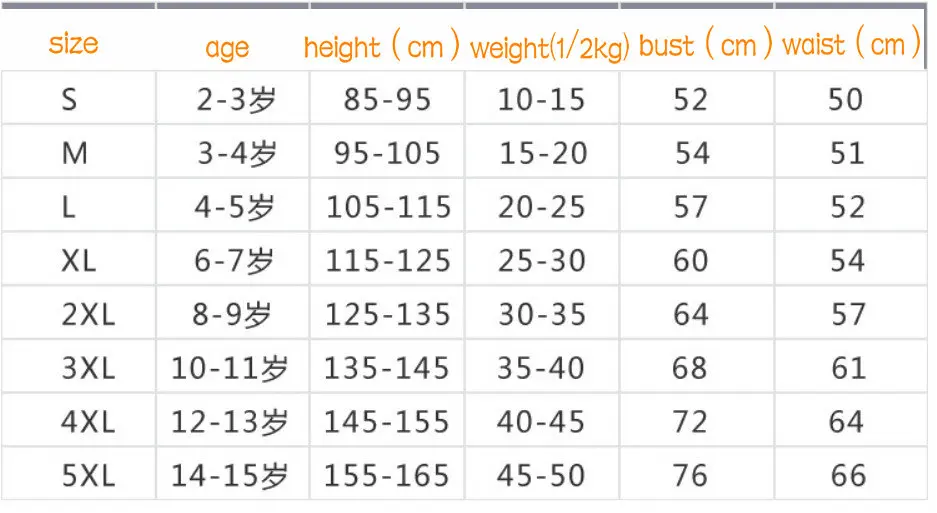Click the 'height (cm)' header
The image size is (937, 513).
point(382,45)
